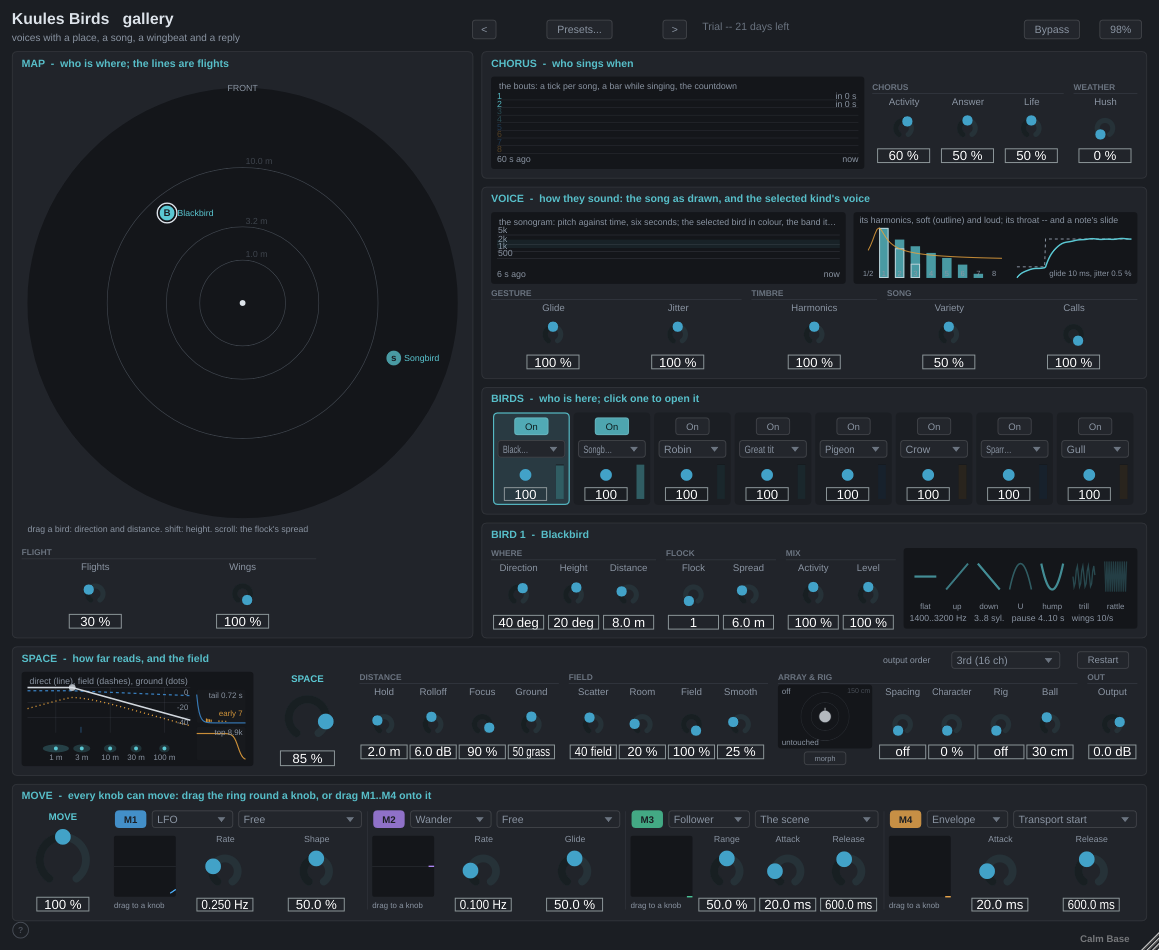This screenshot has width=1159, height=950.
Task: Click the M3 modulator badge
Action: click(647, 819)
